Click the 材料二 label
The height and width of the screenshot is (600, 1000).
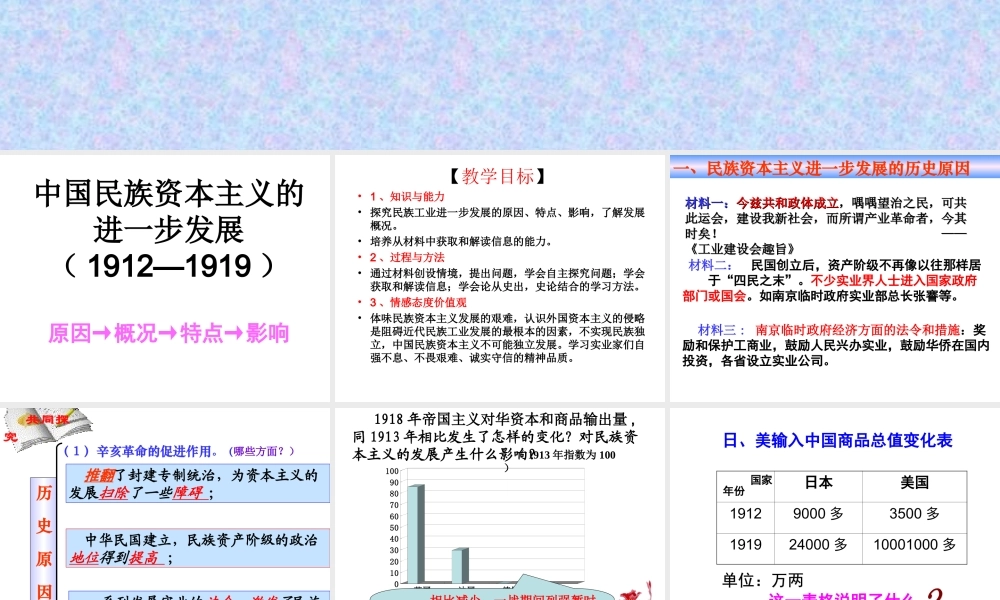point(710,265)
